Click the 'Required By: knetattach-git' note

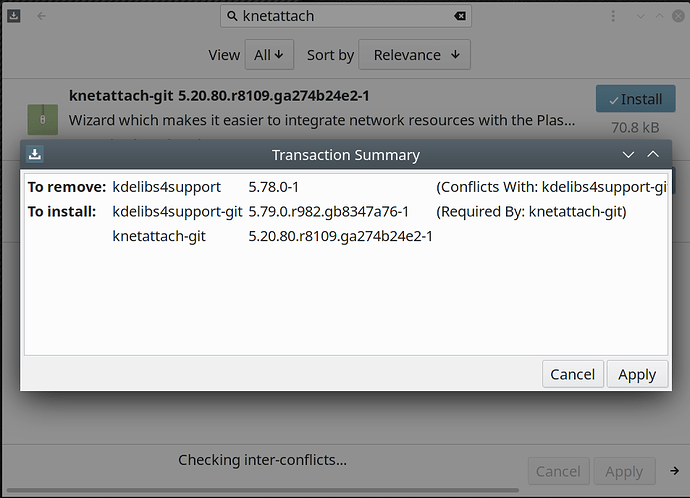(x=531, y=212)
